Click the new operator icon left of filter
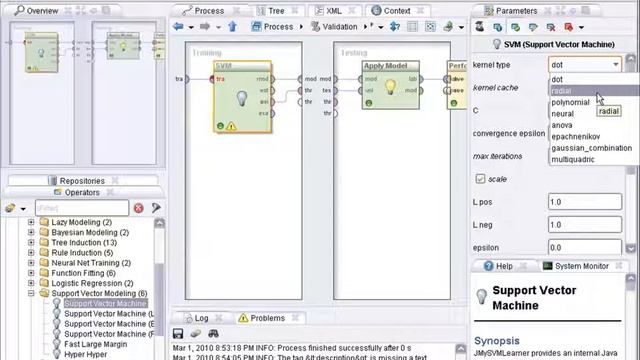 (10, 208)
